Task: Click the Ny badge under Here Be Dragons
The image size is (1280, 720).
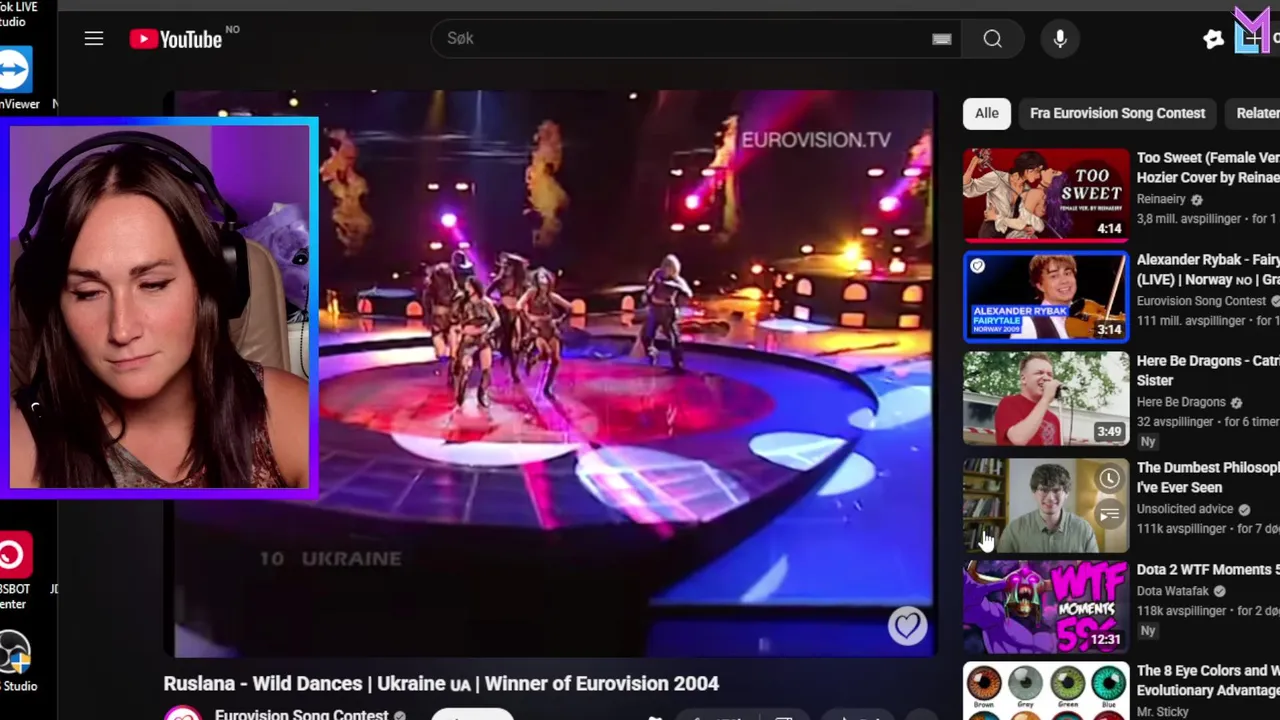Action: point(1147,442)
